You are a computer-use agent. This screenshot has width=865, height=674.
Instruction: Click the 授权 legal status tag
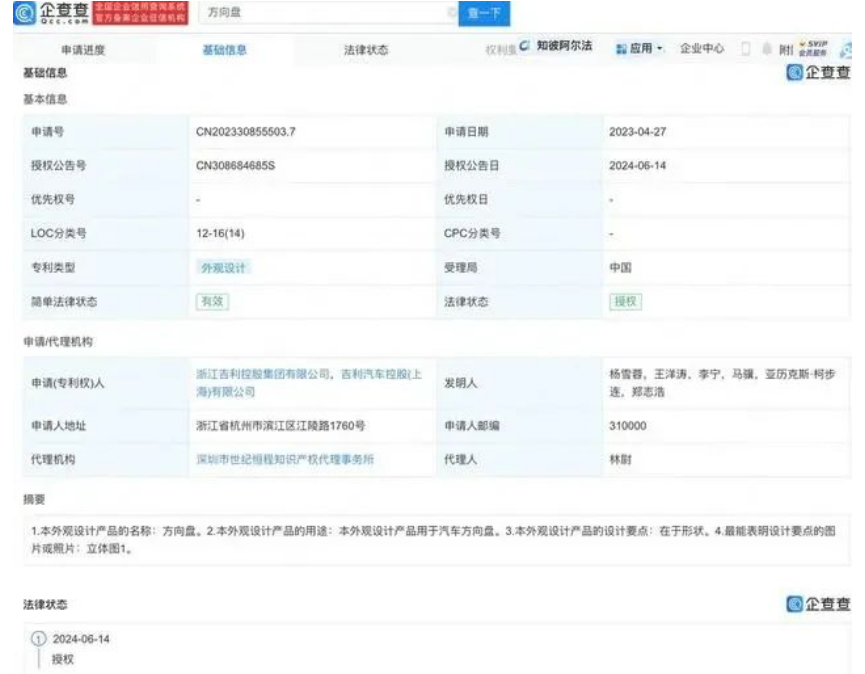pyautogui.click(x=626, y=302)
